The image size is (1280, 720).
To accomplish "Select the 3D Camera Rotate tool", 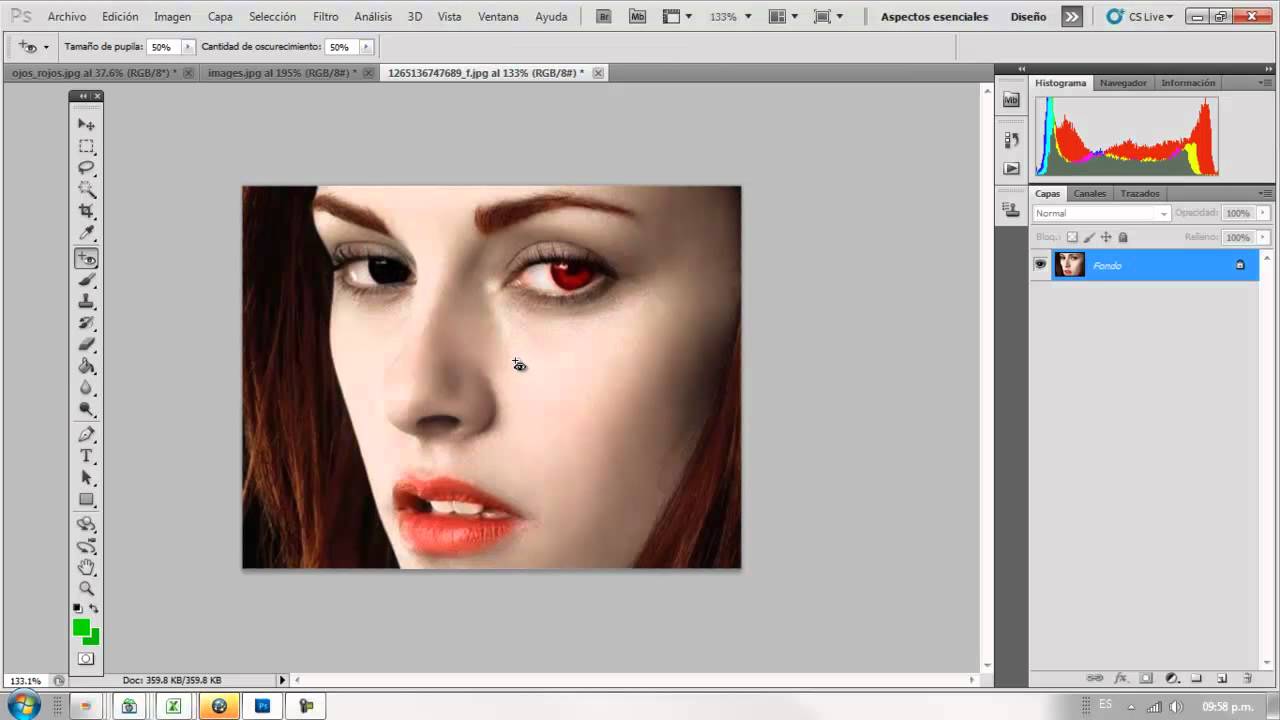I will pos(87,546).
